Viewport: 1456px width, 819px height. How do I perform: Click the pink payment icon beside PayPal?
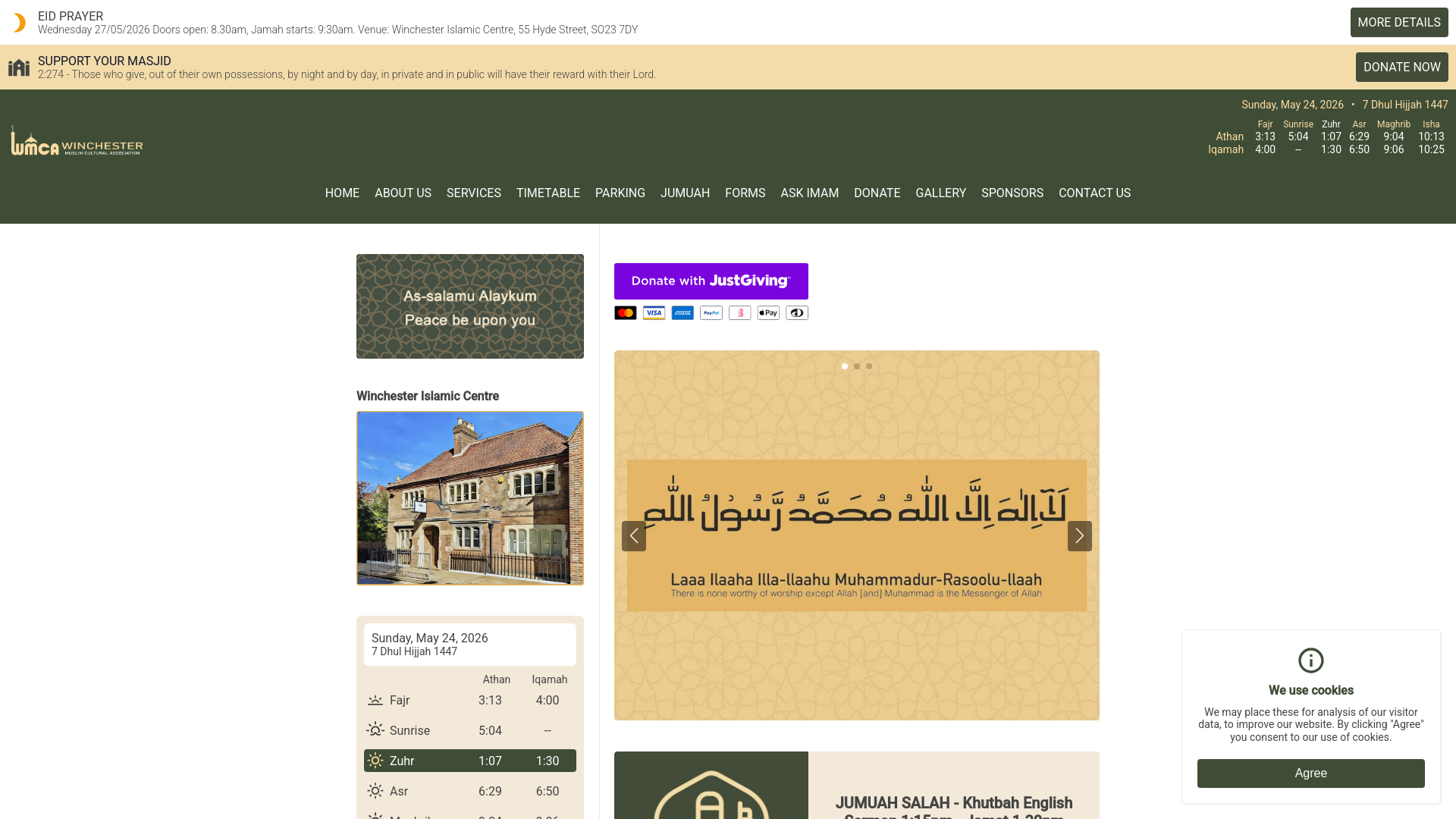tap(740, 313)
